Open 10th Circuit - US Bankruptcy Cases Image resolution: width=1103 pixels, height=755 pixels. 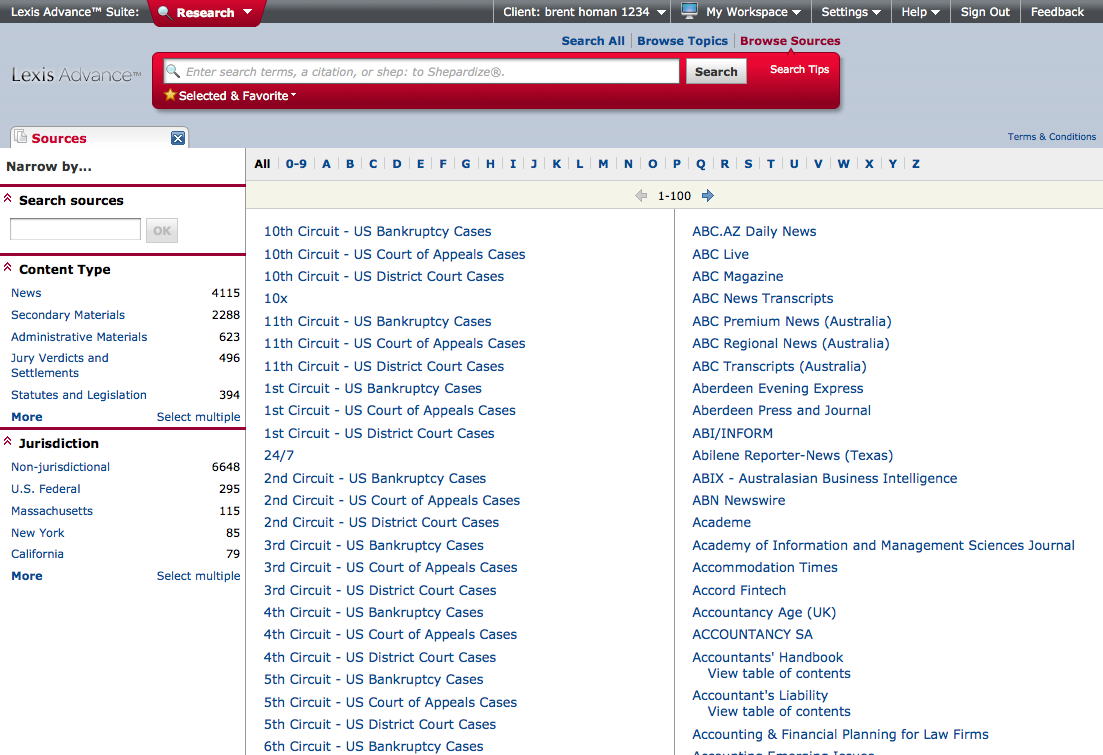[378, 231]
